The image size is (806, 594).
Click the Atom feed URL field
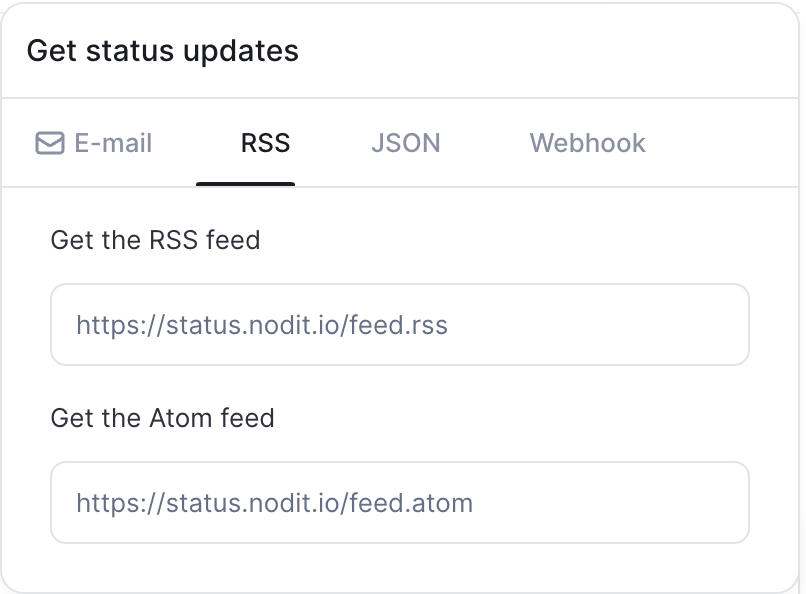(x=400, y=503)
